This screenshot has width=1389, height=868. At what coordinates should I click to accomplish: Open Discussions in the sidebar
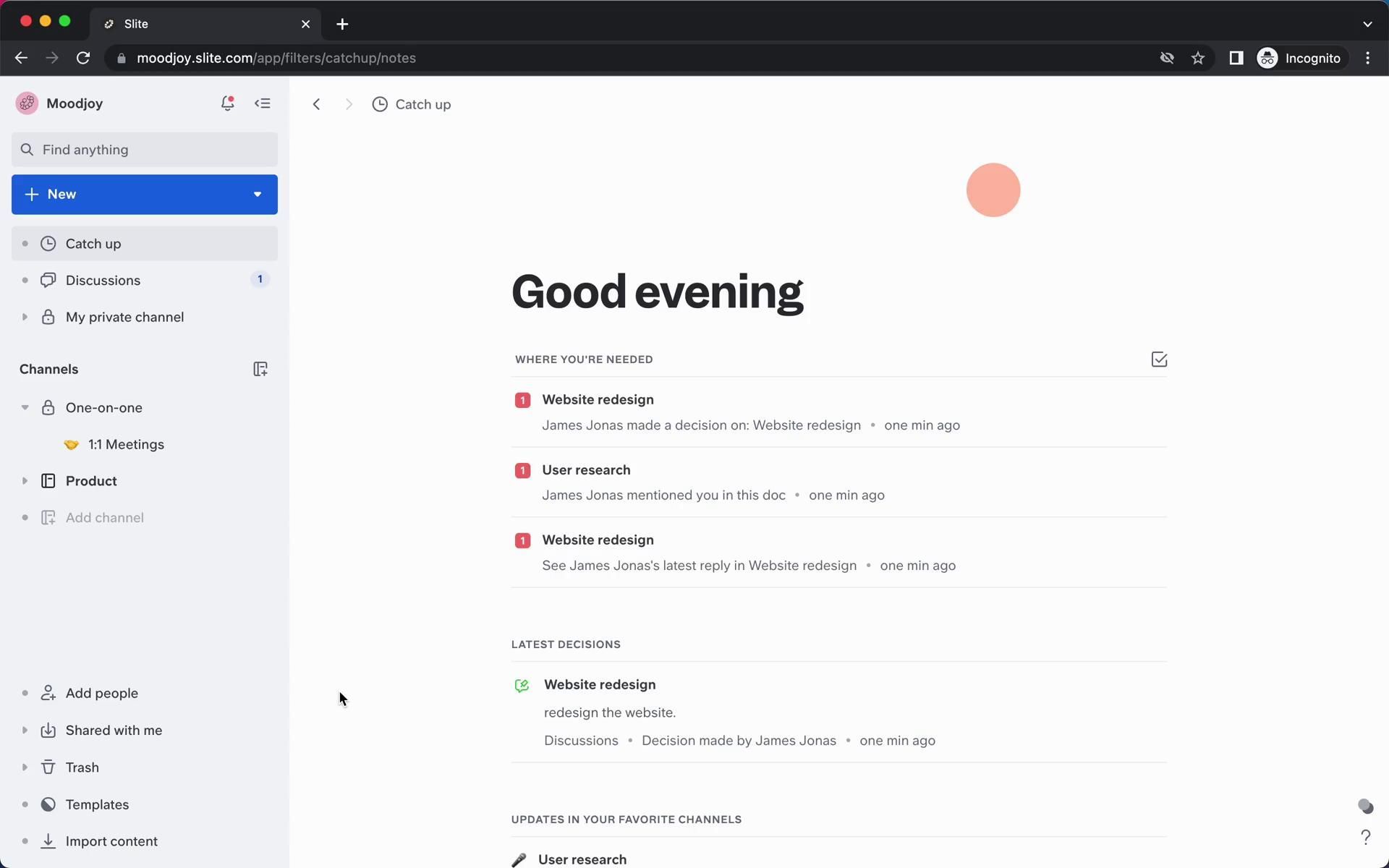pos(103,280)
